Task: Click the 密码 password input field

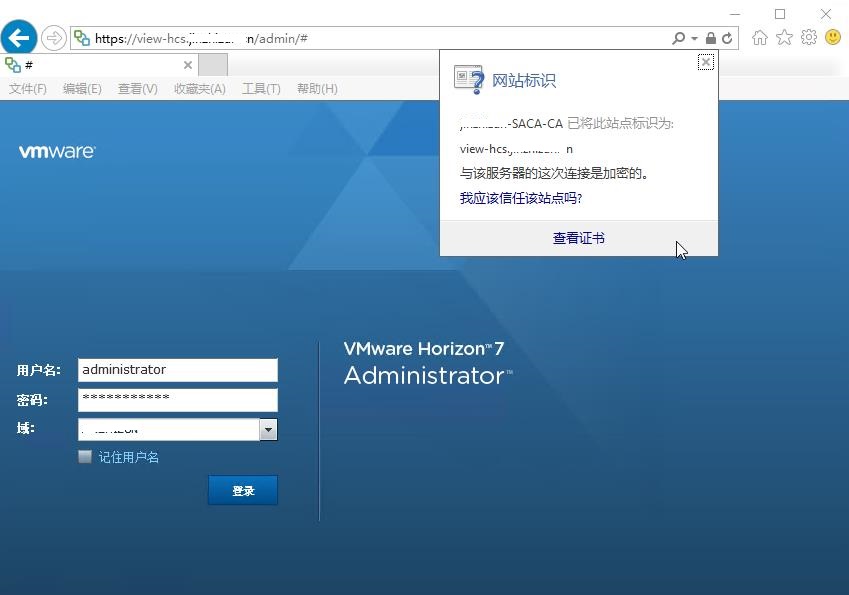Action: (x=177, y=399)
